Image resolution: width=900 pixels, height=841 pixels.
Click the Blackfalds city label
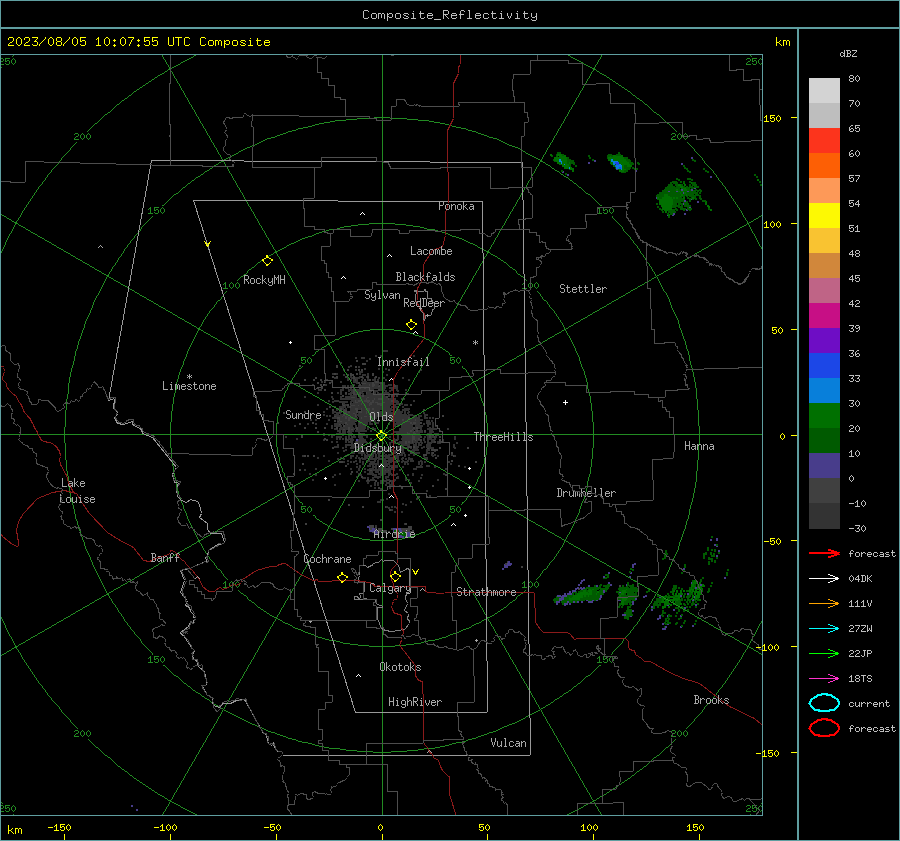coord(425,277)
